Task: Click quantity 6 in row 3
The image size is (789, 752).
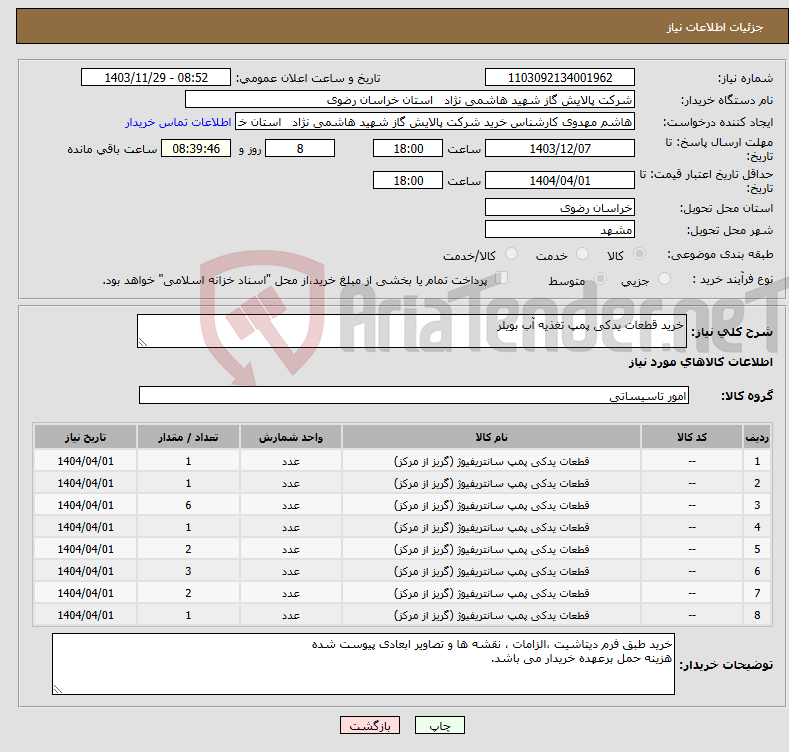Action: point(188,505)
